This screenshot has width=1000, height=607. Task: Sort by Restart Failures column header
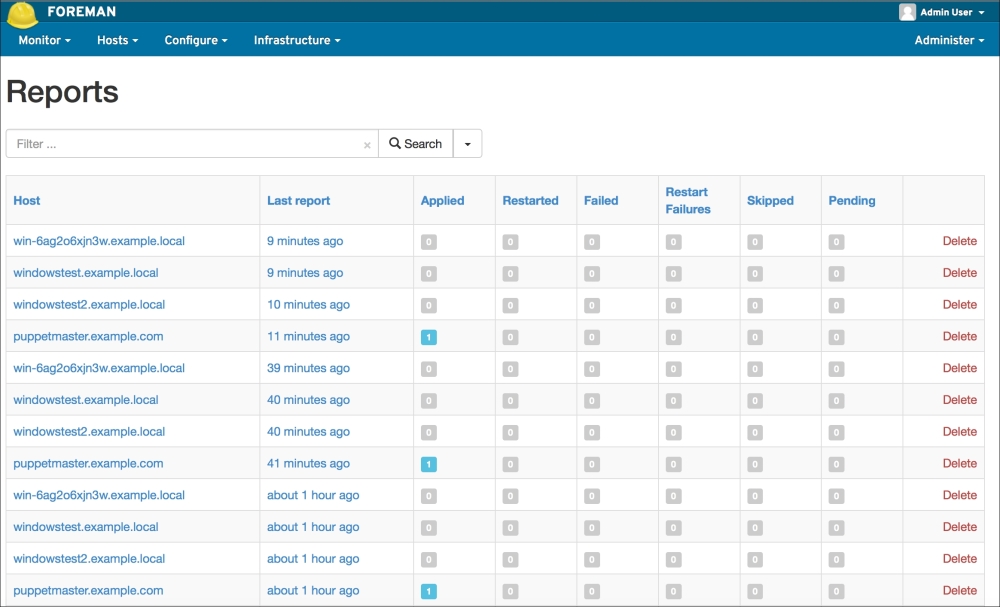[x=687, y=201]
